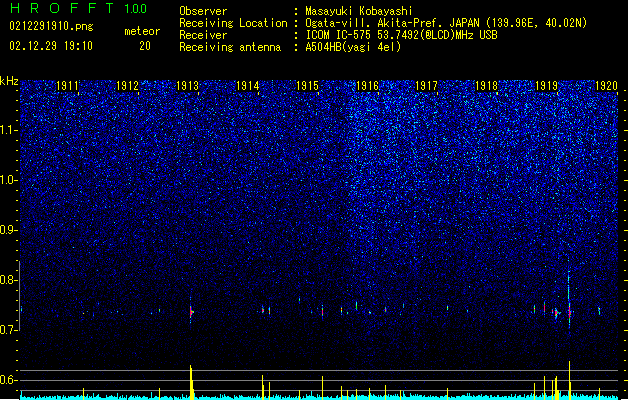Click the 1913 time marker
This screenshot has width=629, height=400.
click(x=187, y=86)
